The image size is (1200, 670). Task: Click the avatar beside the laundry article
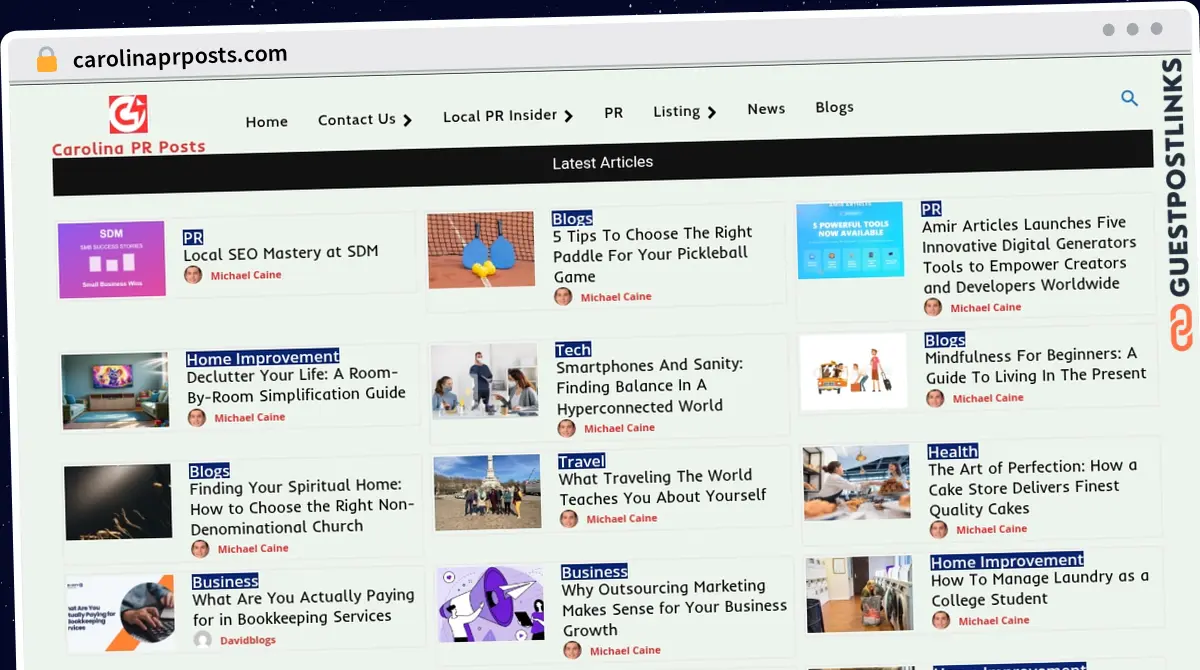coord(941,620)
